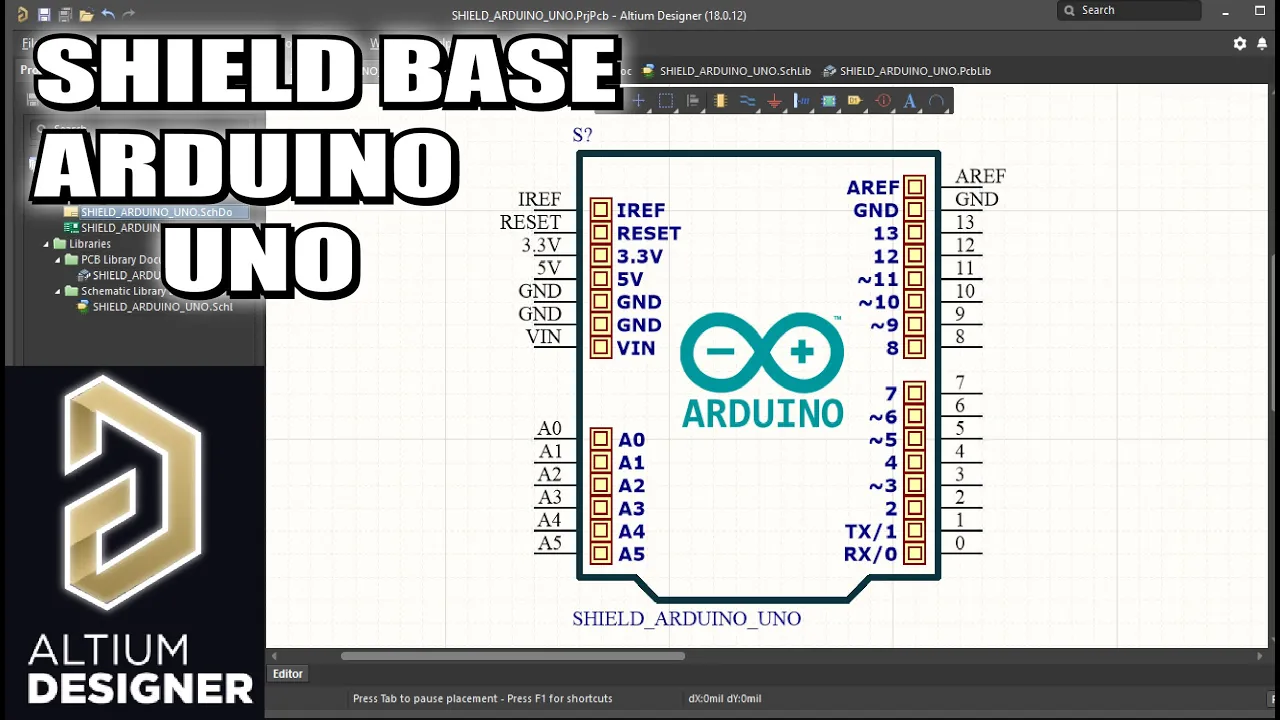Click the horizontal scrollbar thumb
The width and height of the screenshot is (1280, 720).
coord(513,656)
